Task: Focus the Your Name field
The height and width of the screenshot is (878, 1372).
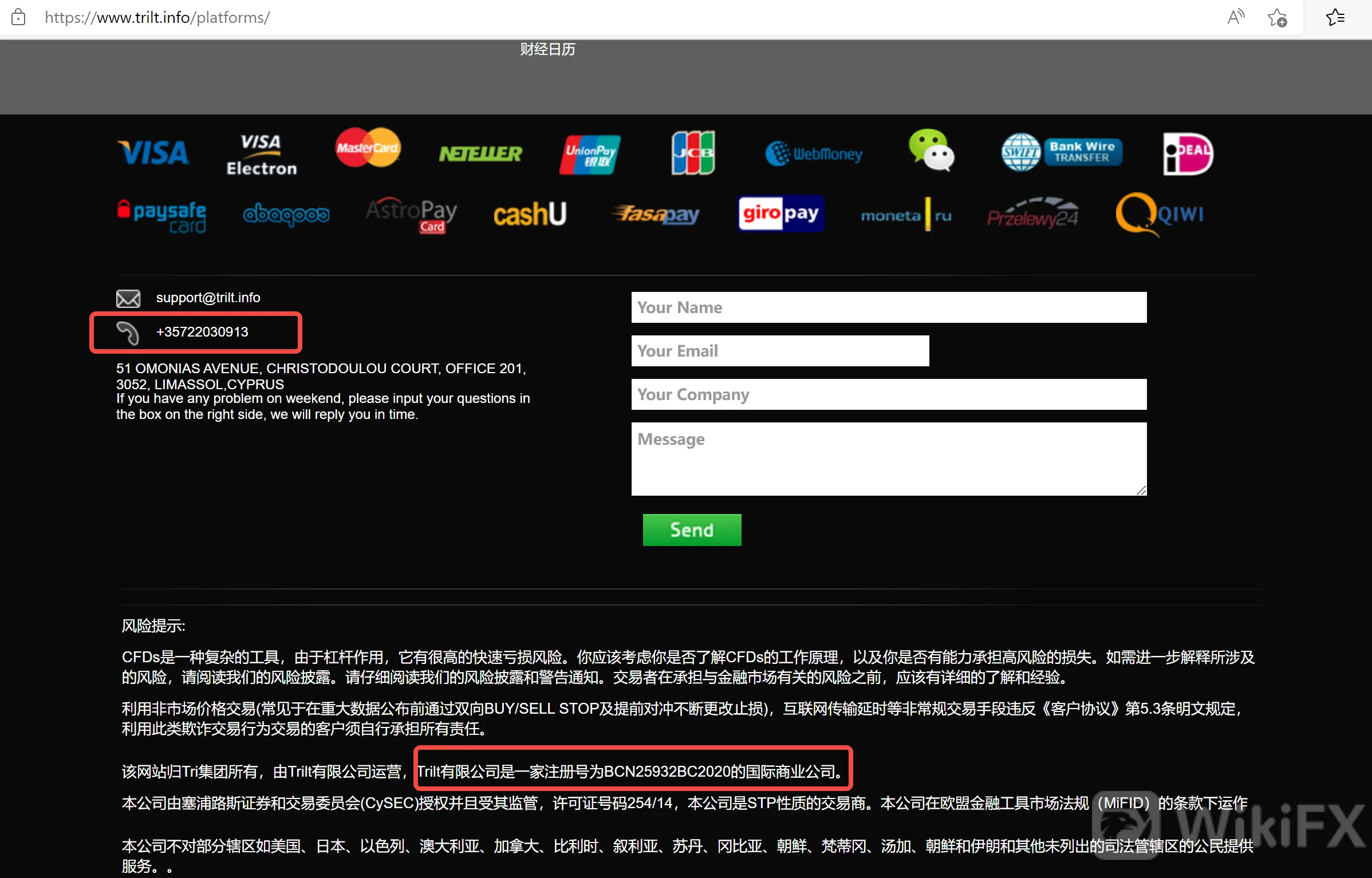Action: (889, 307)
